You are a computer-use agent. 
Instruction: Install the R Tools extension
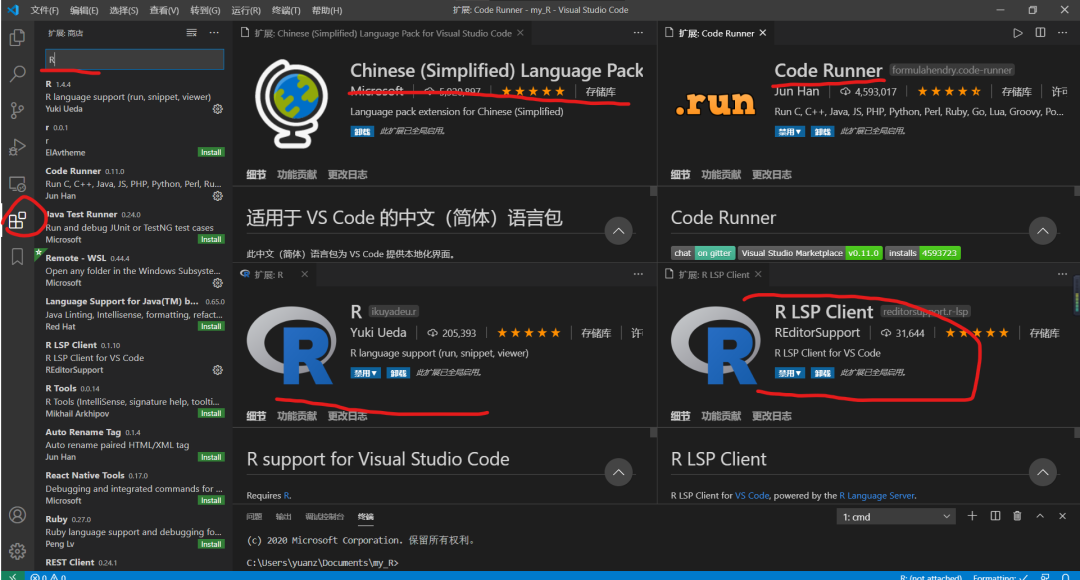(x=211, y=413)
